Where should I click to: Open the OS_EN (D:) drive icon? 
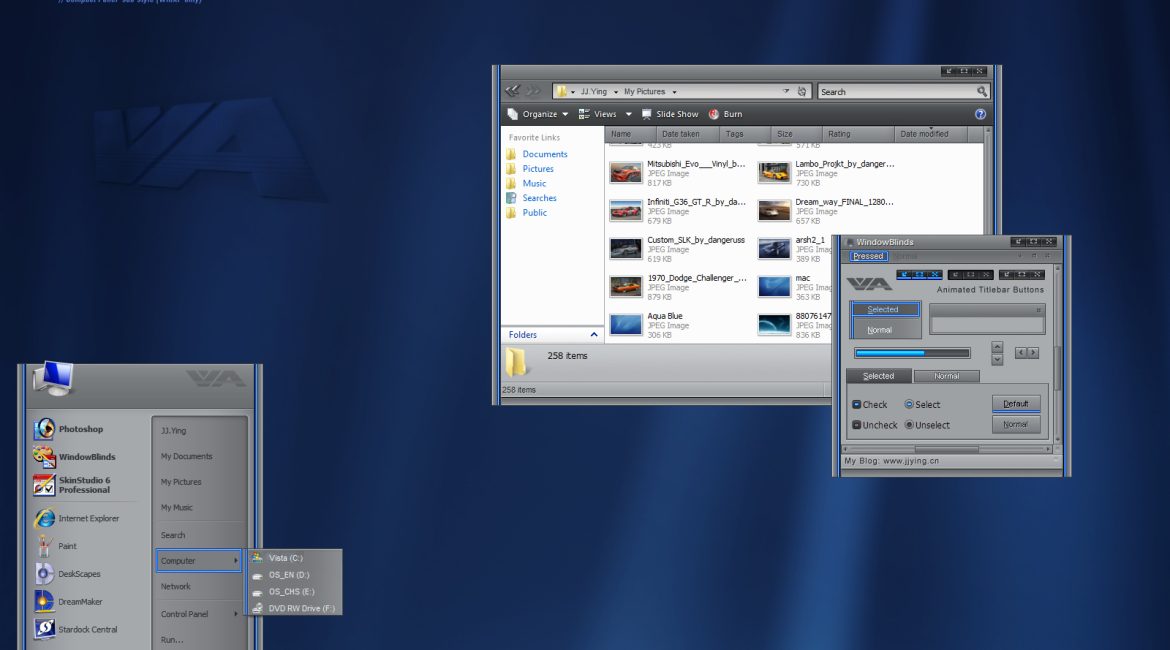tap(257, 575)
